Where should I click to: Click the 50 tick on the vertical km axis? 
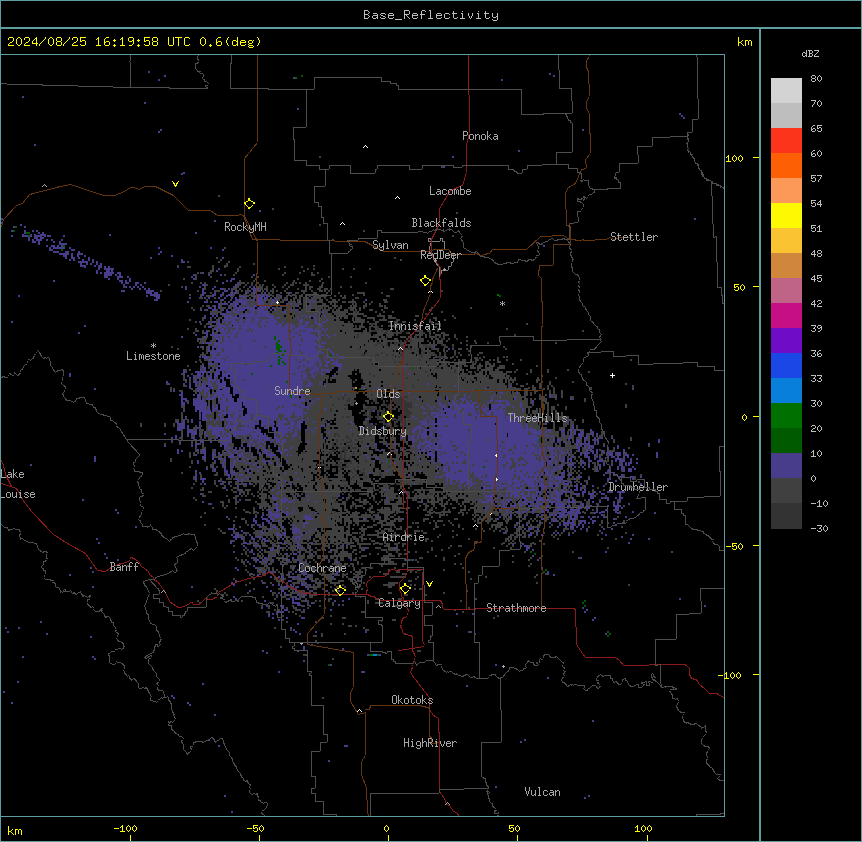coord(739,287)
